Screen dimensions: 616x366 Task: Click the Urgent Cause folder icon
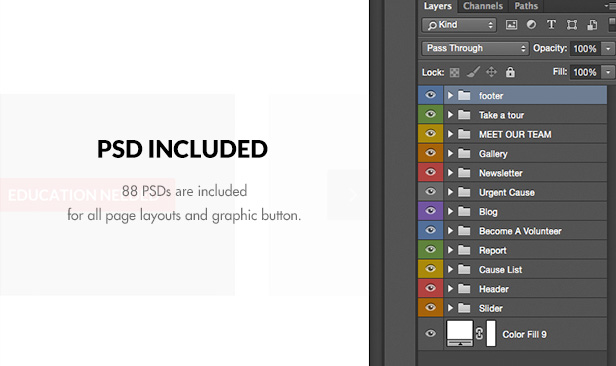pos(464,192)
